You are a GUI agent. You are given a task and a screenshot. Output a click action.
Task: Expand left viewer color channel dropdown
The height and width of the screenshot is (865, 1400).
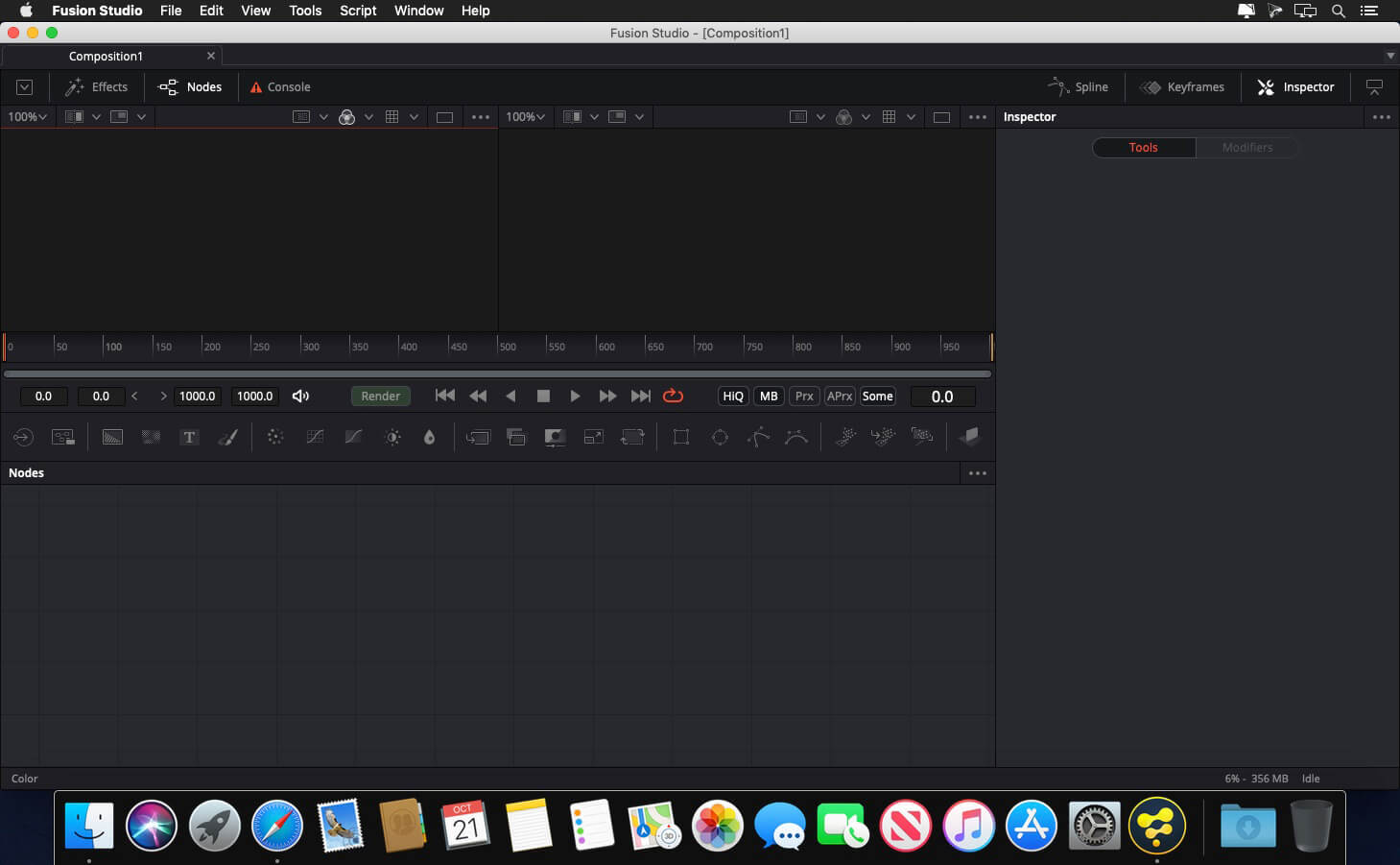coord(368,117)
